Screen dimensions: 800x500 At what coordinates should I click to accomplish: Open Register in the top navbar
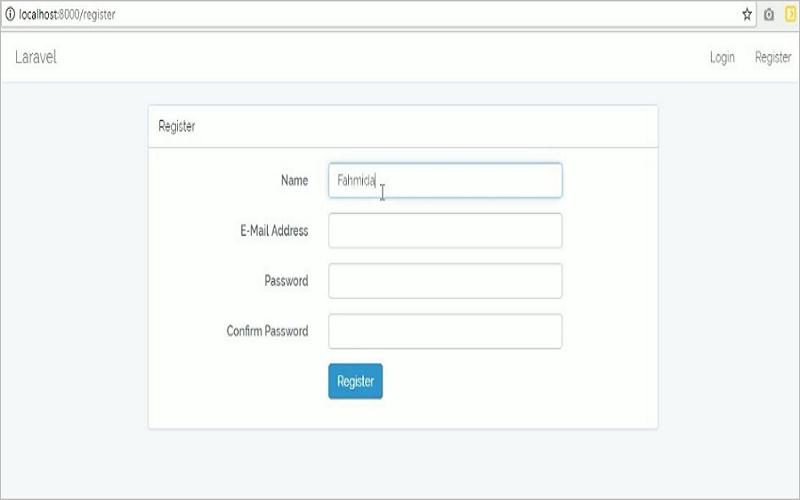773,57
